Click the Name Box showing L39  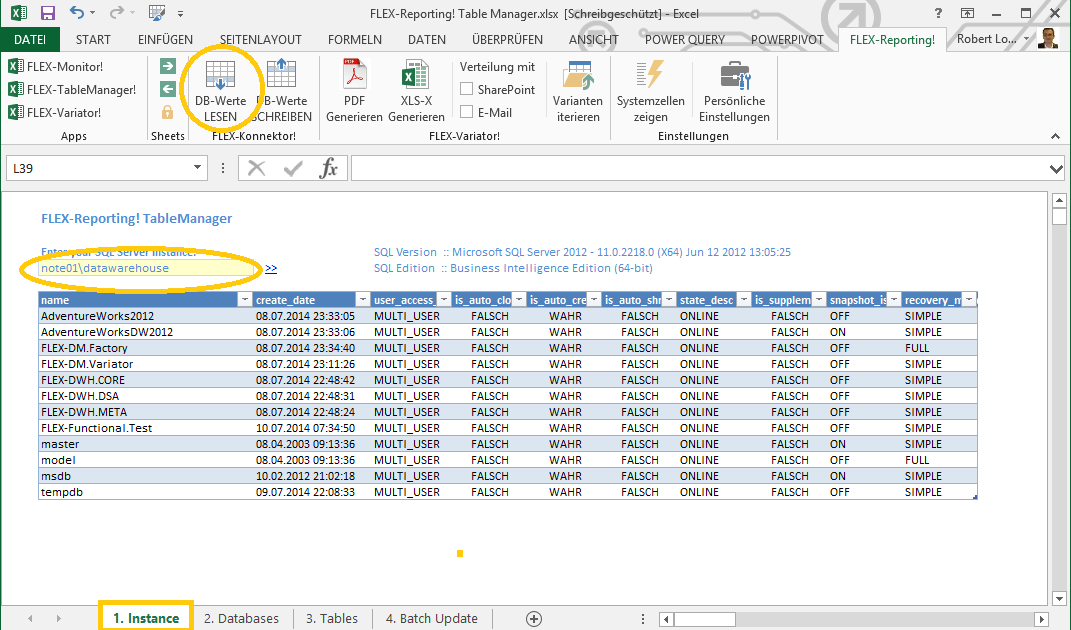pyautogui.click(x=99, y=168)
